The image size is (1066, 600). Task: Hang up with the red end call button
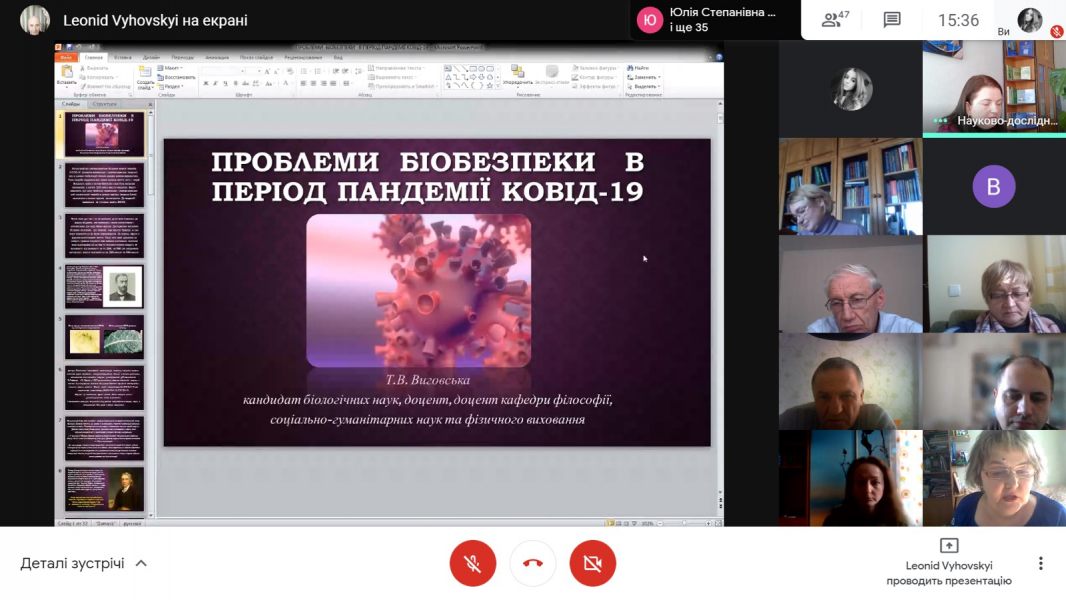[x=532, y=564]
